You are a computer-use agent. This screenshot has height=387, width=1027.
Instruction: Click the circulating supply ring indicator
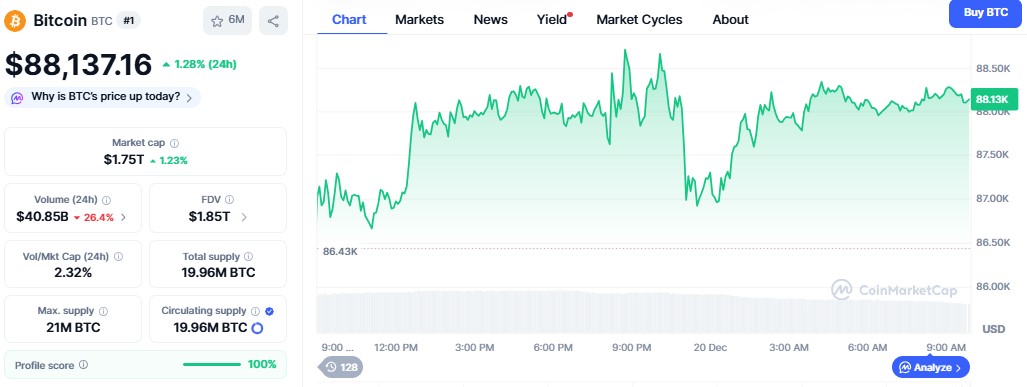[257, 328]
